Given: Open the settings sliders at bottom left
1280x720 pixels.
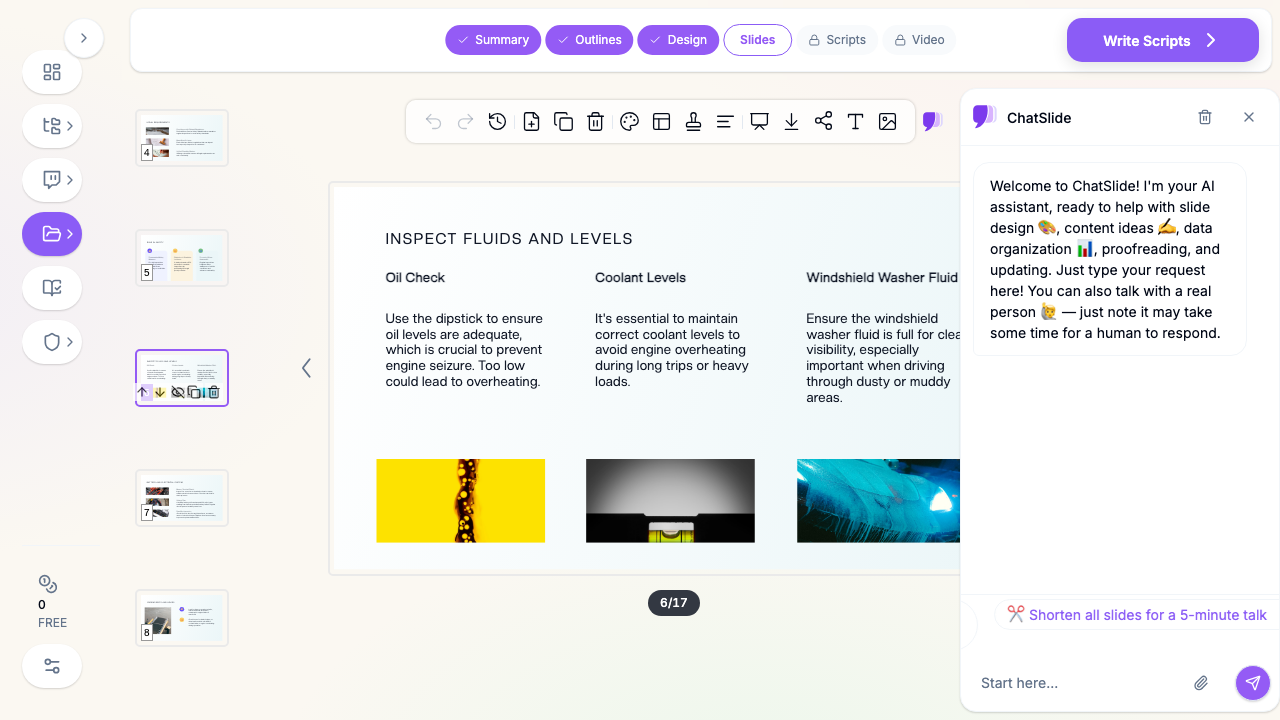Looking at the screenshot, I should [x=52, y=666].
